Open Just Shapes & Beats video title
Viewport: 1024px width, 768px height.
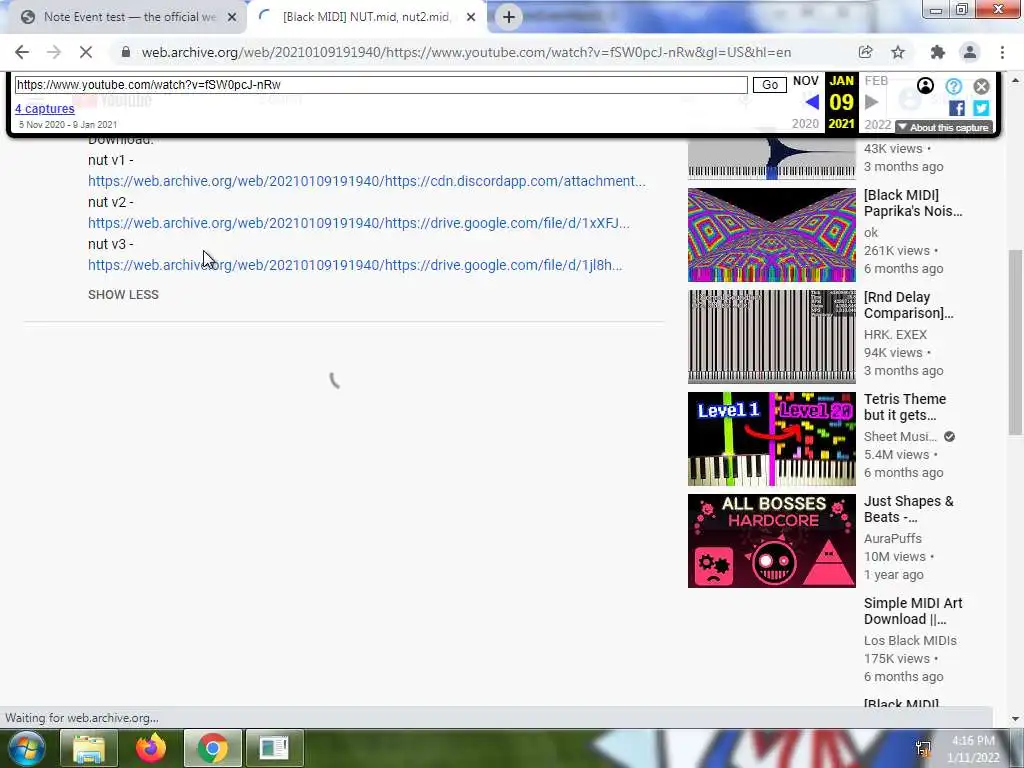pos(908,509)
